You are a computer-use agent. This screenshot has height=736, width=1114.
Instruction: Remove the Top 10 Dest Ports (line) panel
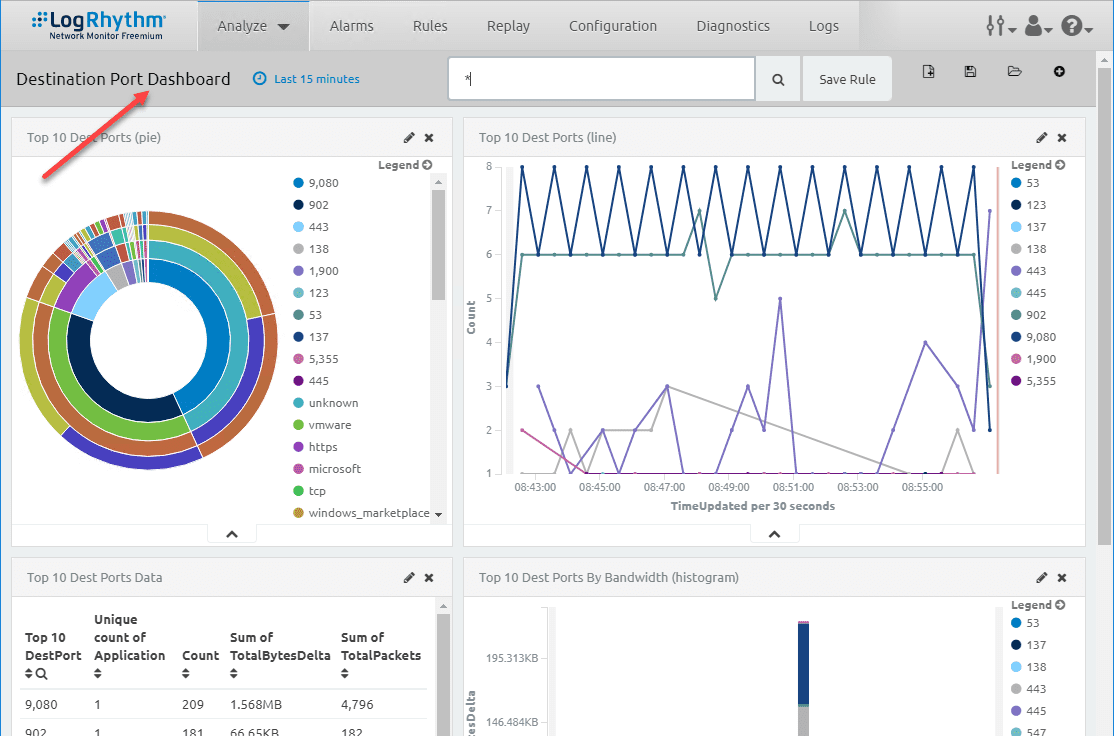tap(1062, 138)
